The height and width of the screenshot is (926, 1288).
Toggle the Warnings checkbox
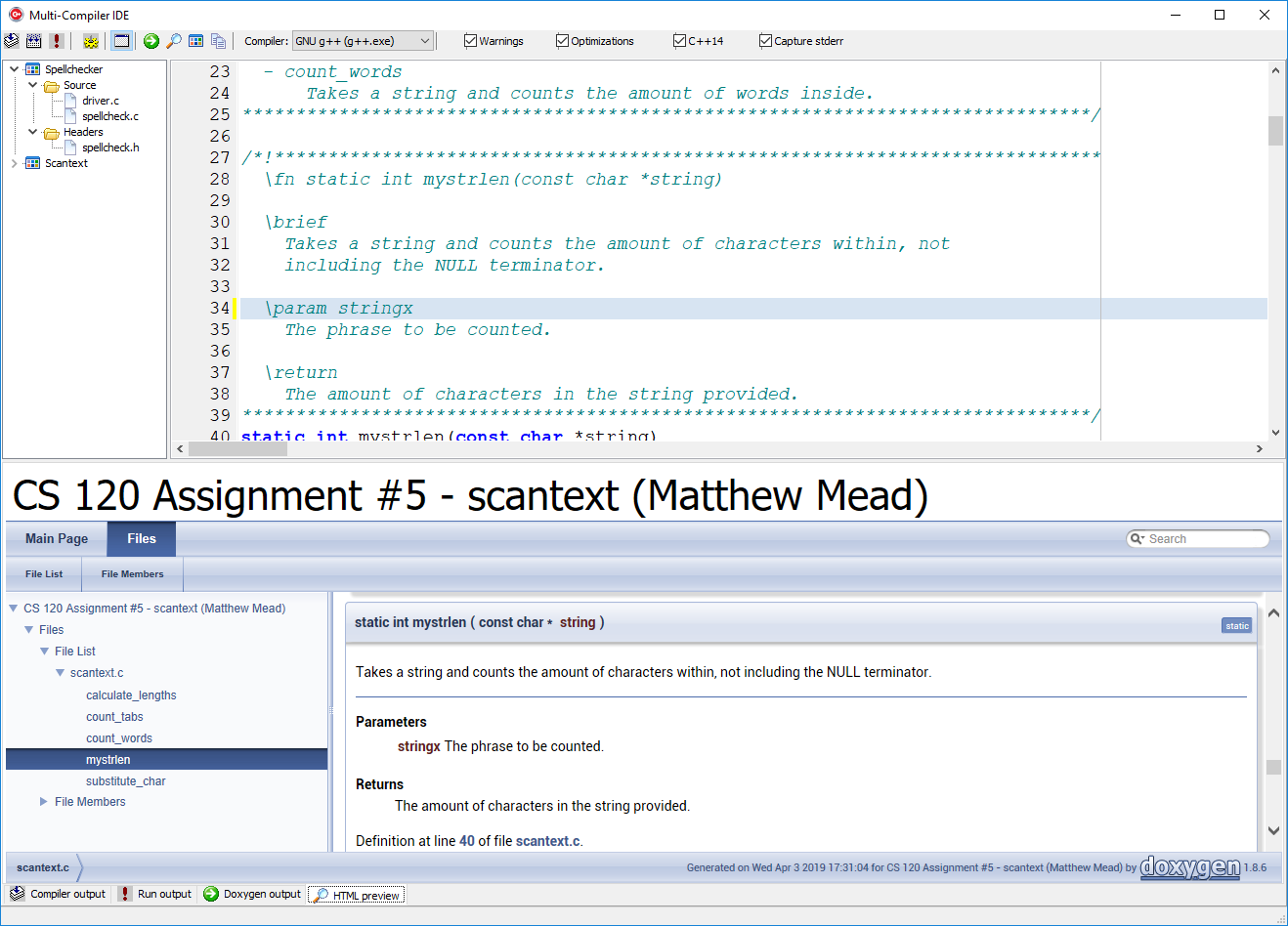[x=470, y=41]
